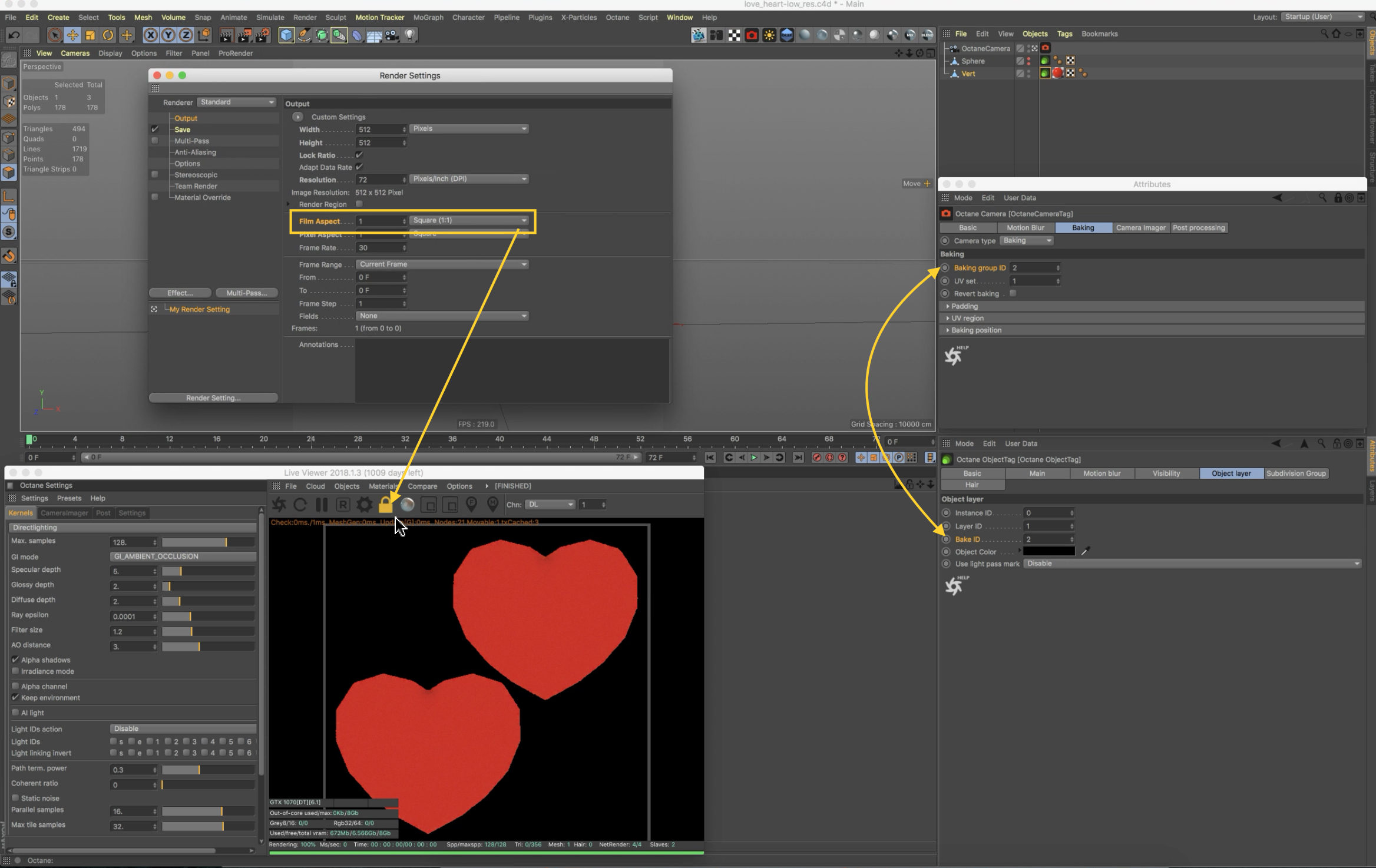This screenshot has height=868, width=1376.
Task: Click the Pick Focus pin icon
Action: pyautogui.click(x=471, y=504)
